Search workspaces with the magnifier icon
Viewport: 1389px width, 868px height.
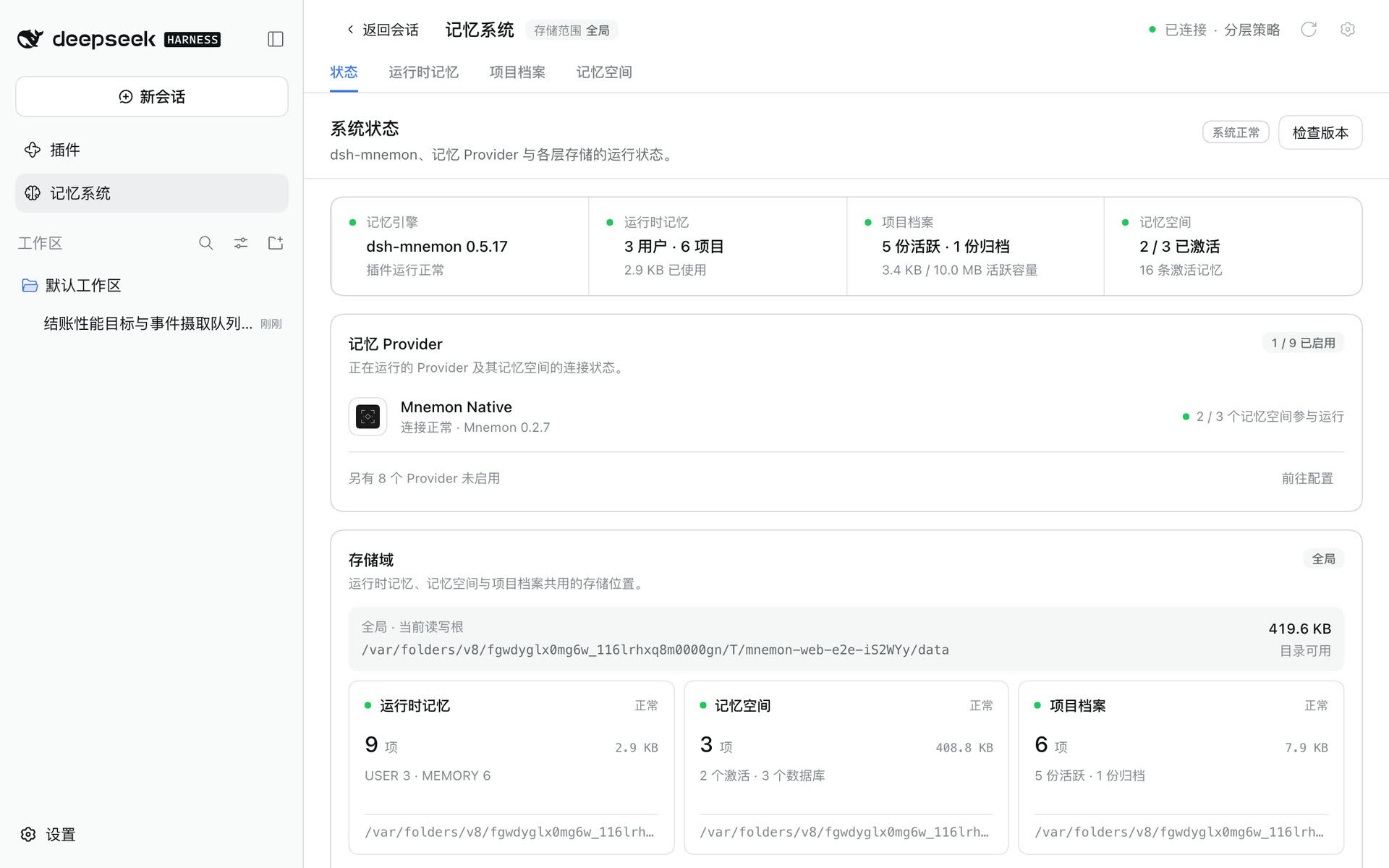[206, 243]
